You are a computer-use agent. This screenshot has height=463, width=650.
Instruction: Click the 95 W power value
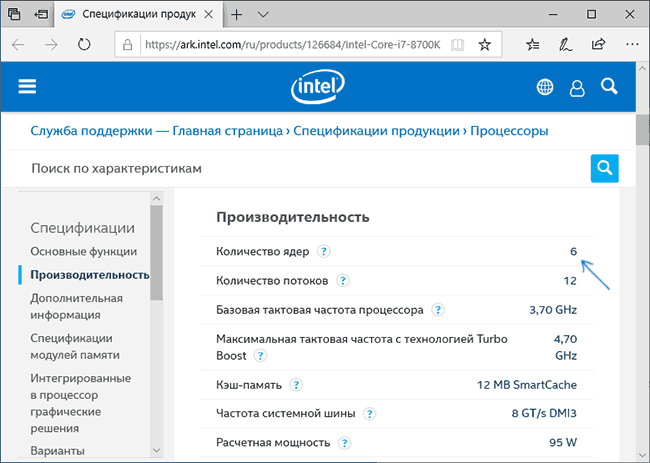click(x=563, y=443)
